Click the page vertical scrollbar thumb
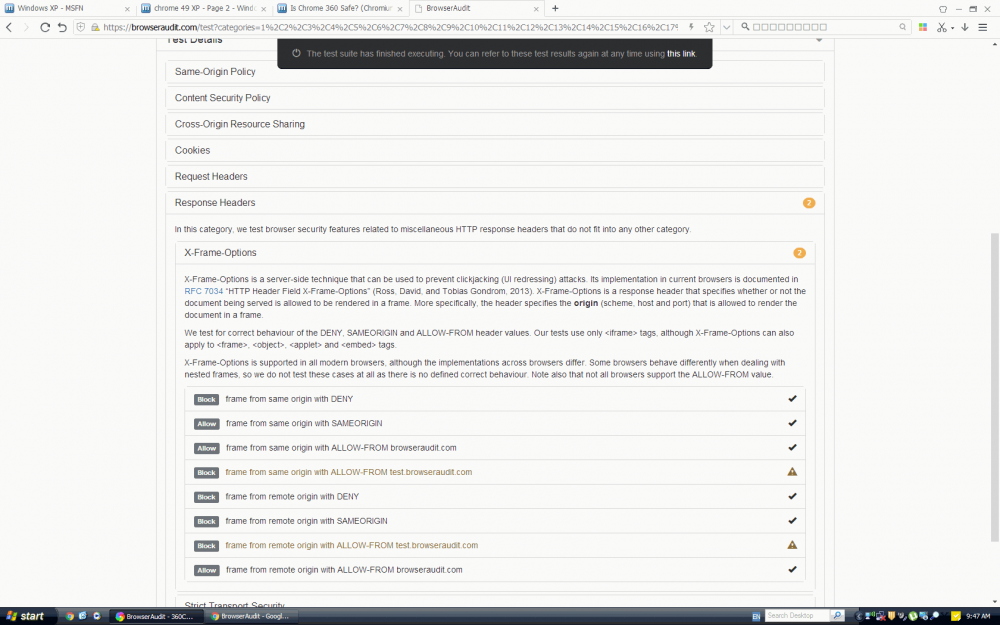The height and width of the screenshot is (625, 1000). point(995,387)
